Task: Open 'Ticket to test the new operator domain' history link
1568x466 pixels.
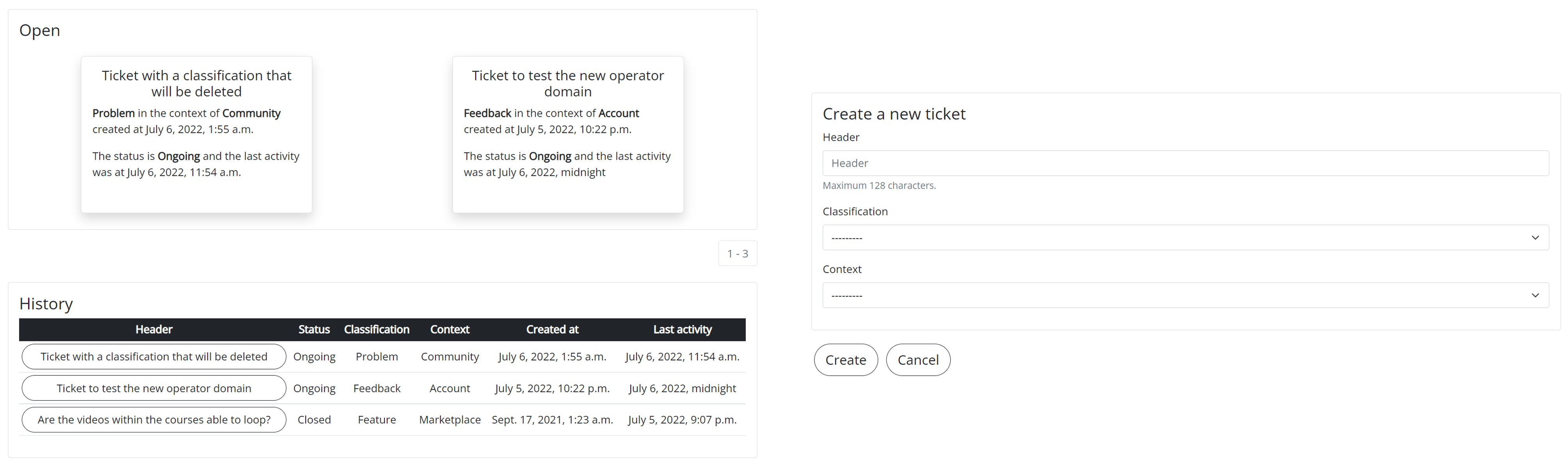Action: point(154,389)
